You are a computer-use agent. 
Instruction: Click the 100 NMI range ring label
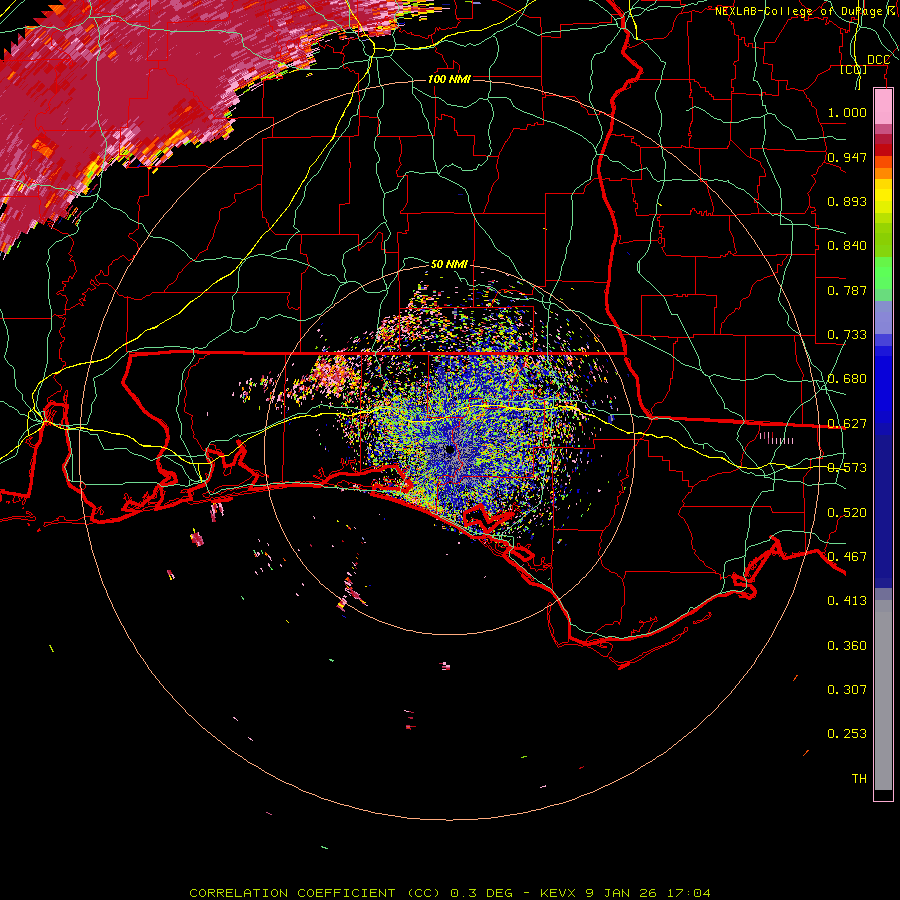(x=449, y=79)
